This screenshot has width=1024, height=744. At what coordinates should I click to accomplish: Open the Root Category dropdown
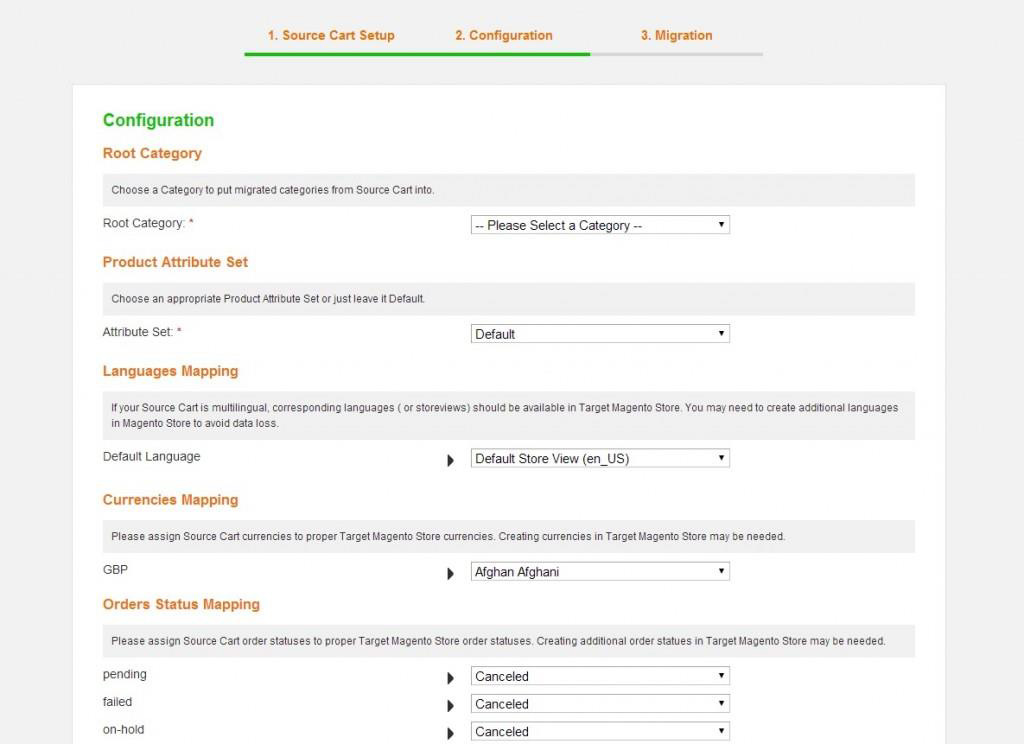599,224
